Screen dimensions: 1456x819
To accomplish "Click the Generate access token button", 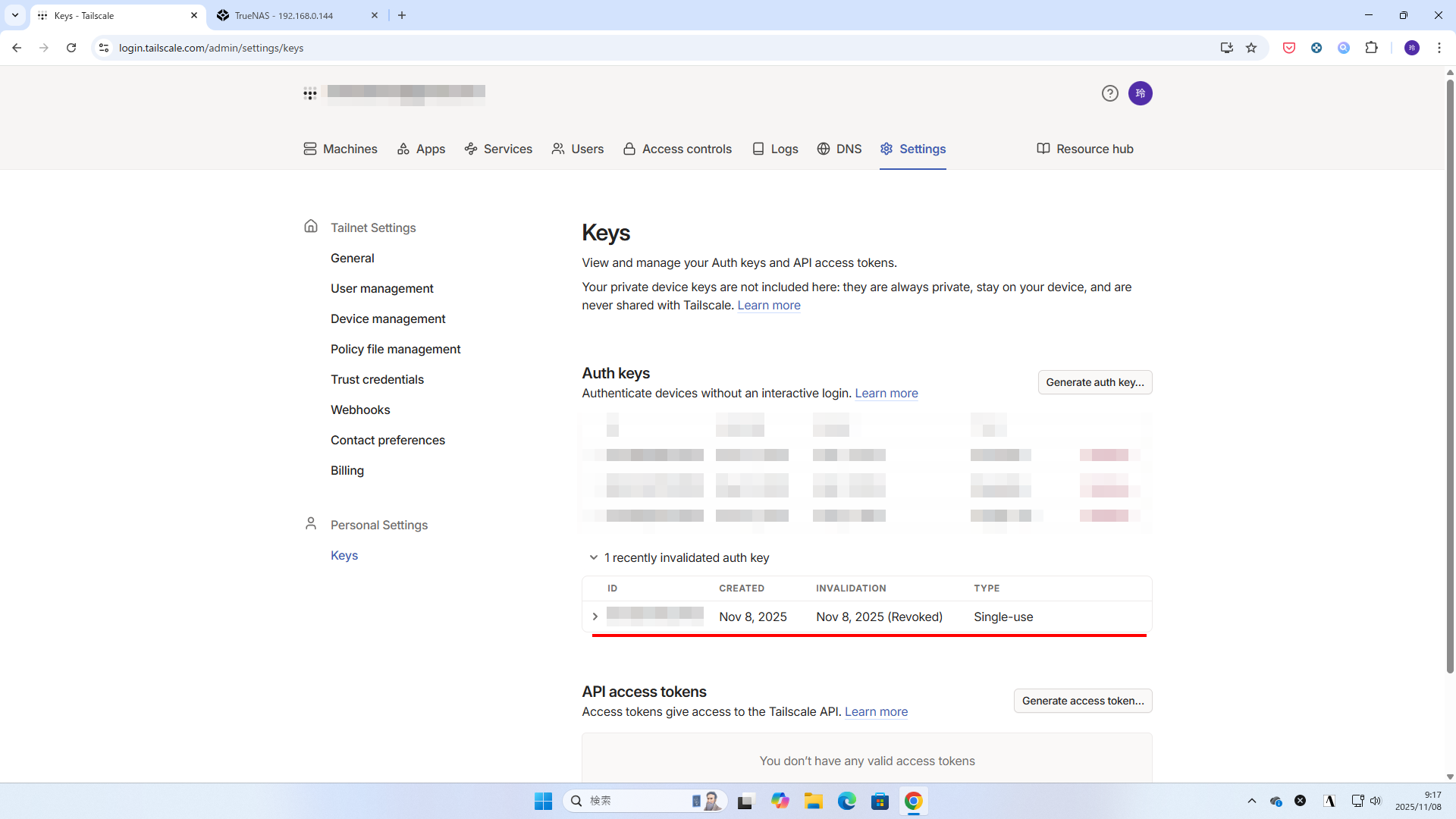I will (1082, 701).
